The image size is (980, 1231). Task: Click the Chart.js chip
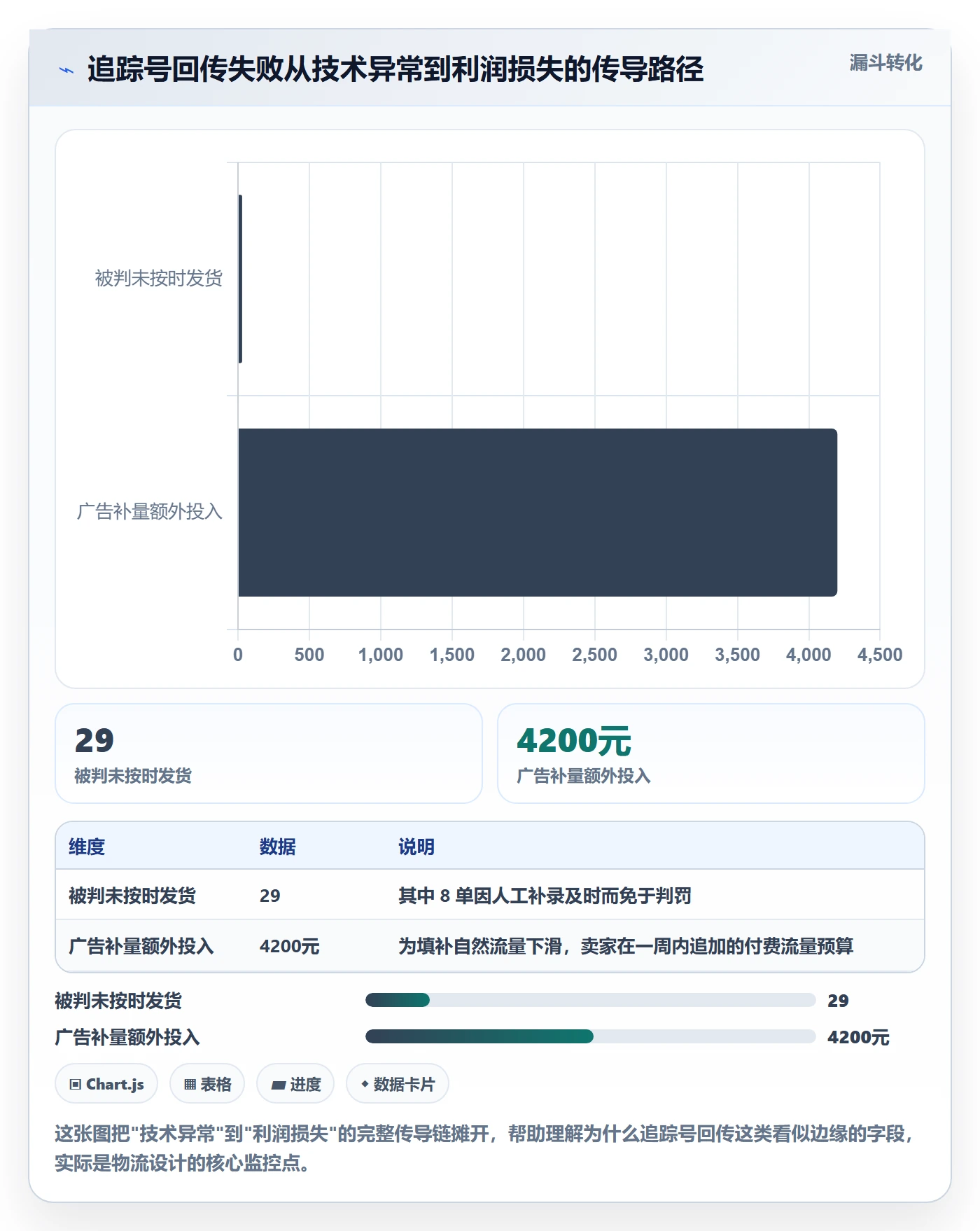coord(106,1084)
